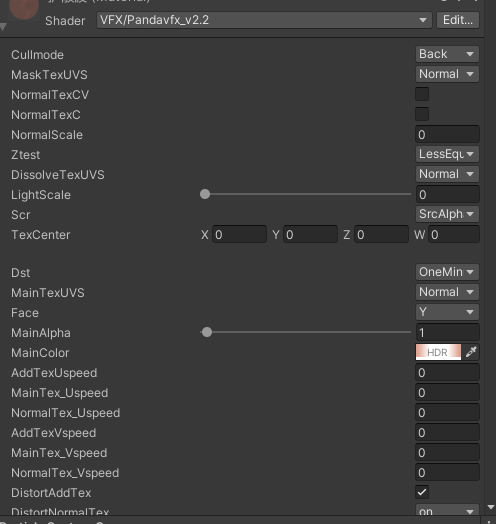Toggle the NormalTexC checkbox
This screenshot has width=496, height=524.
(x=422, y=114)
